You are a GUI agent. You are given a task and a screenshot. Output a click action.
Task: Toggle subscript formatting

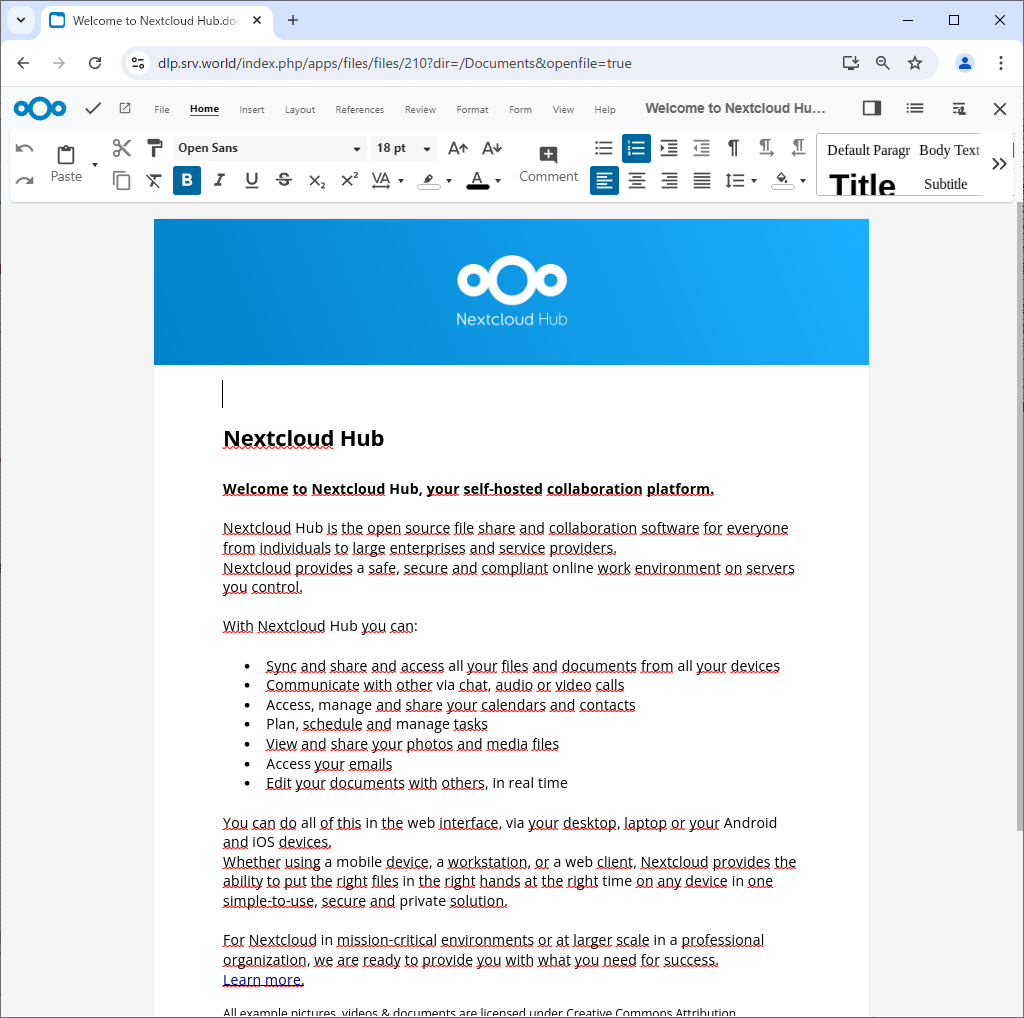(317, 180)
